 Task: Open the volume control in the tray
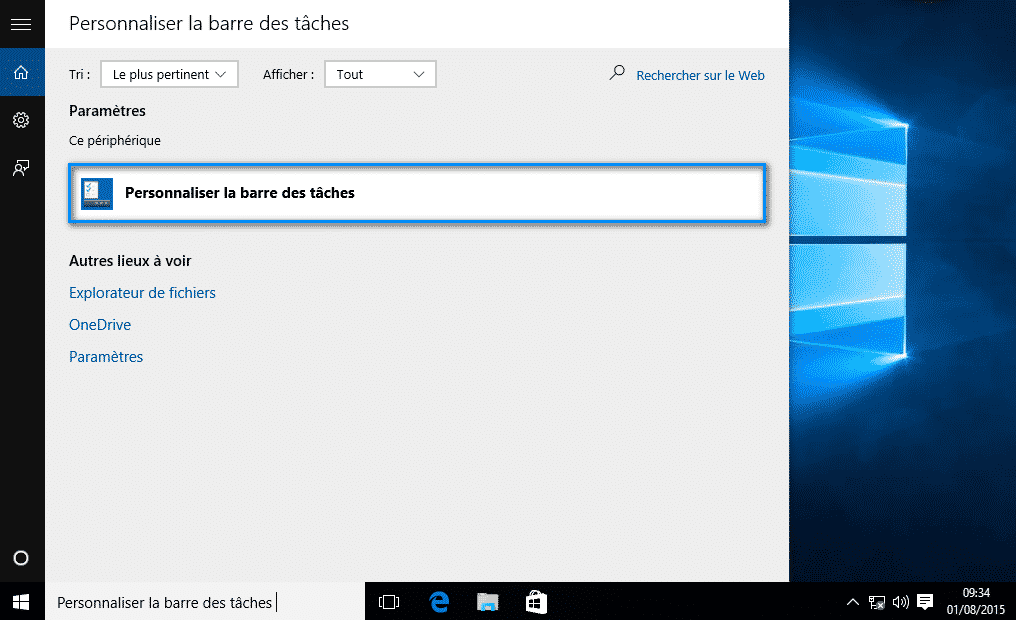[900, 602]
